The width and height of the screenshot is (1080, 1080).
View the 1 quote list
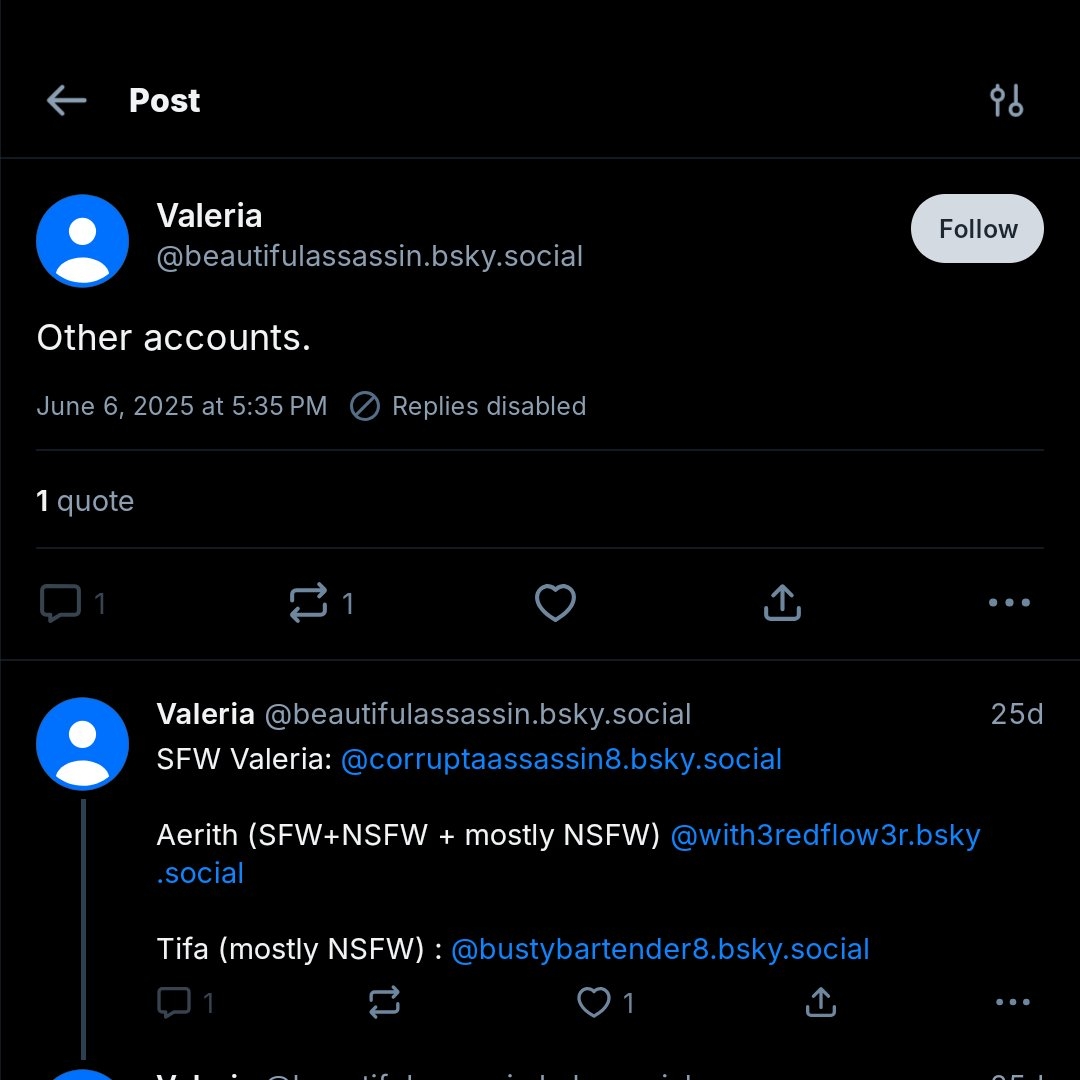point(85,501)
